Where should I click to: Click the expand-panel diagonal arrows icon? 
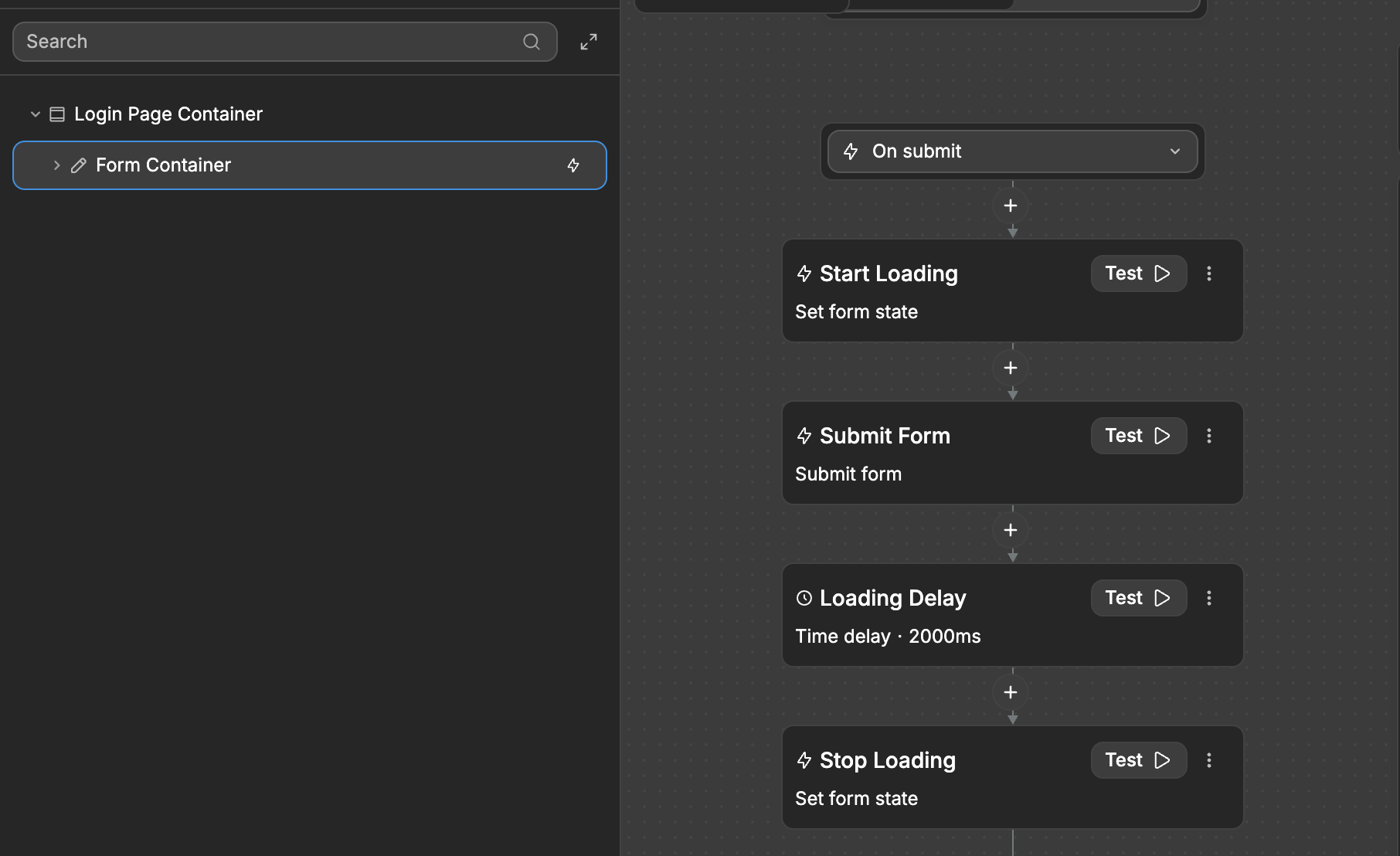click(x=589, y=42)
